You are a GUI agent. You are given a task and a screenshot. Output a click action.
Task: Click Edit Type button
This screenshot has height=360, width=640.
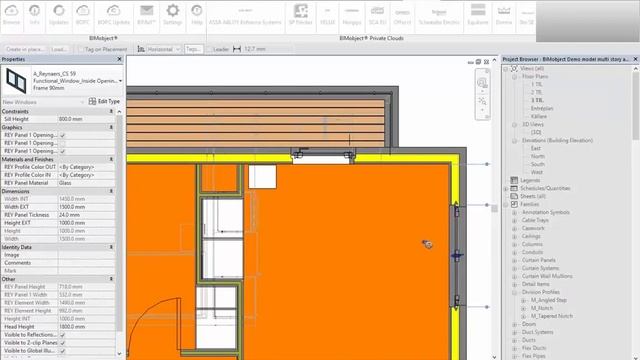tap(104, 101)
